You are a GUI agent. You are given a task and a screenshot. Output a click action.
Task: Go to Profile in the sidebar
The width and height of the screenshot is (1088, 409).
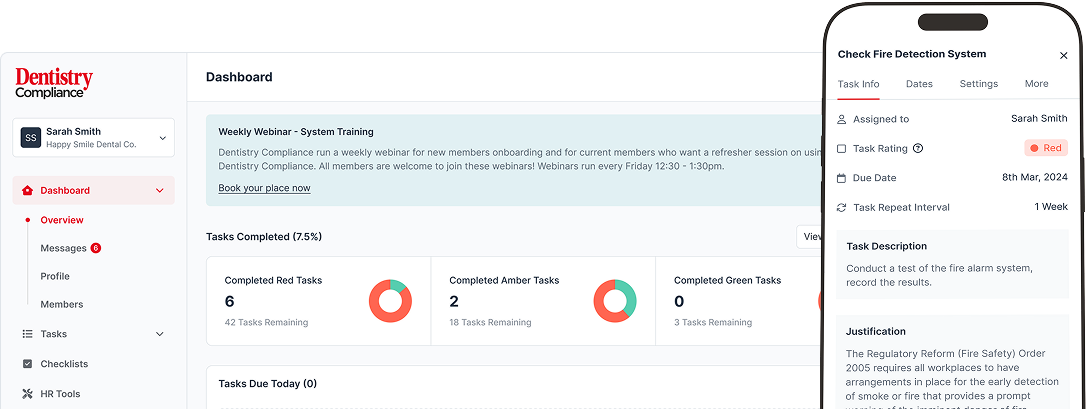[55, 276]
